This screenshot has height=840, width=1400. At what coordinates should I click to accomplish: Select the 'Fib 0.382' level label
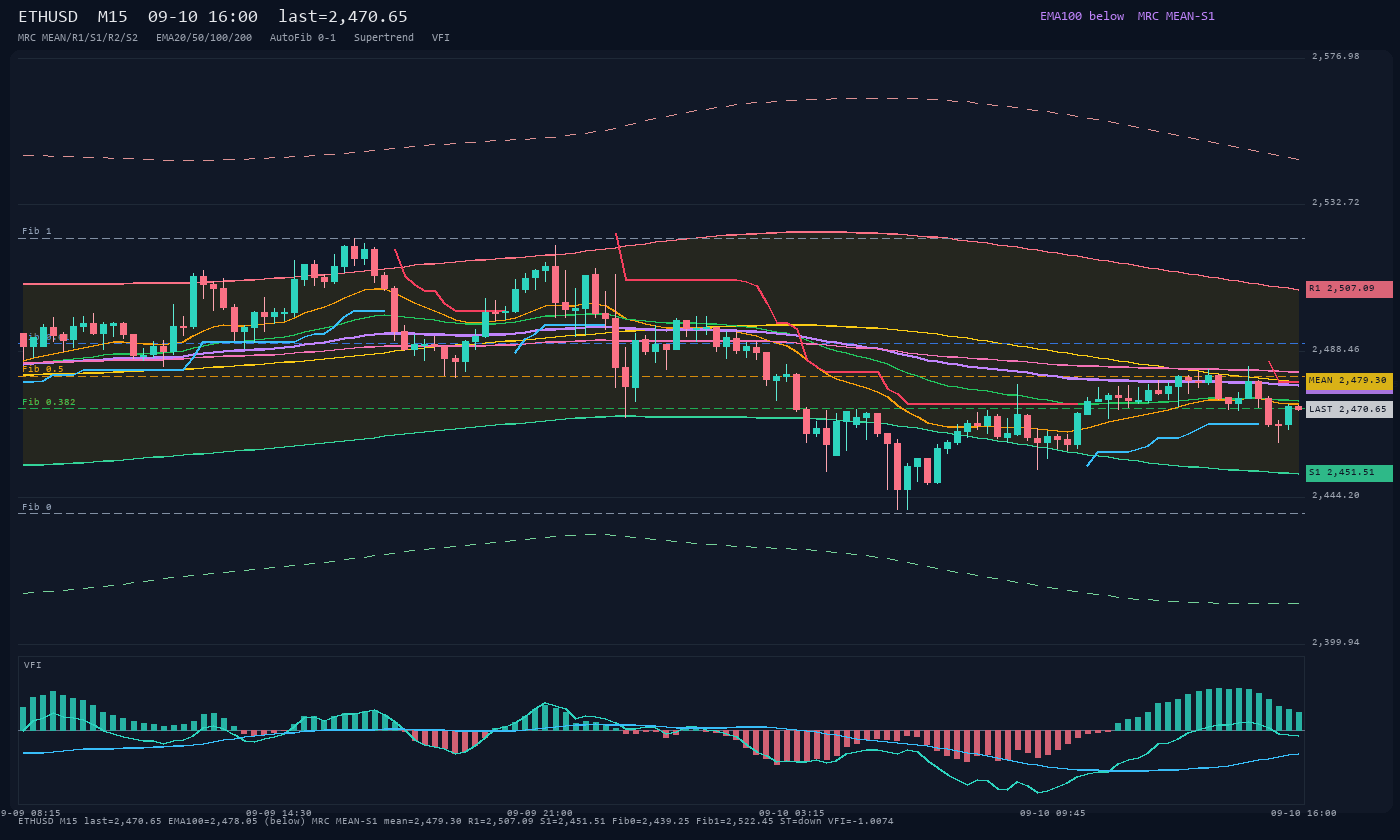[x=49, y=402]
